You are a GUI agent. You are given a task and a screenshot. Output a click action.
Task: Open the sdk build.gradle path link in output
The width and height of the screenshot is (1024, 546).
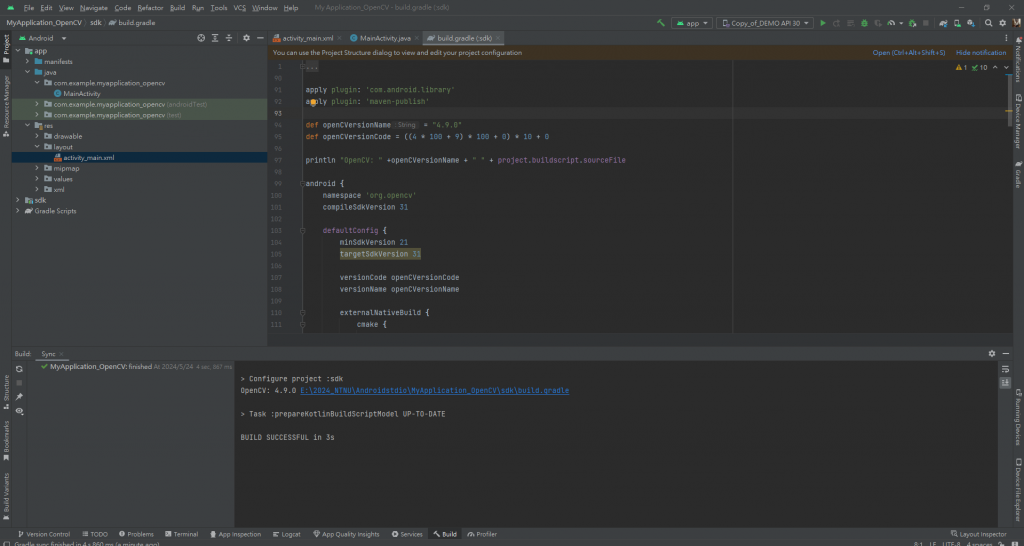click(435, 391)
